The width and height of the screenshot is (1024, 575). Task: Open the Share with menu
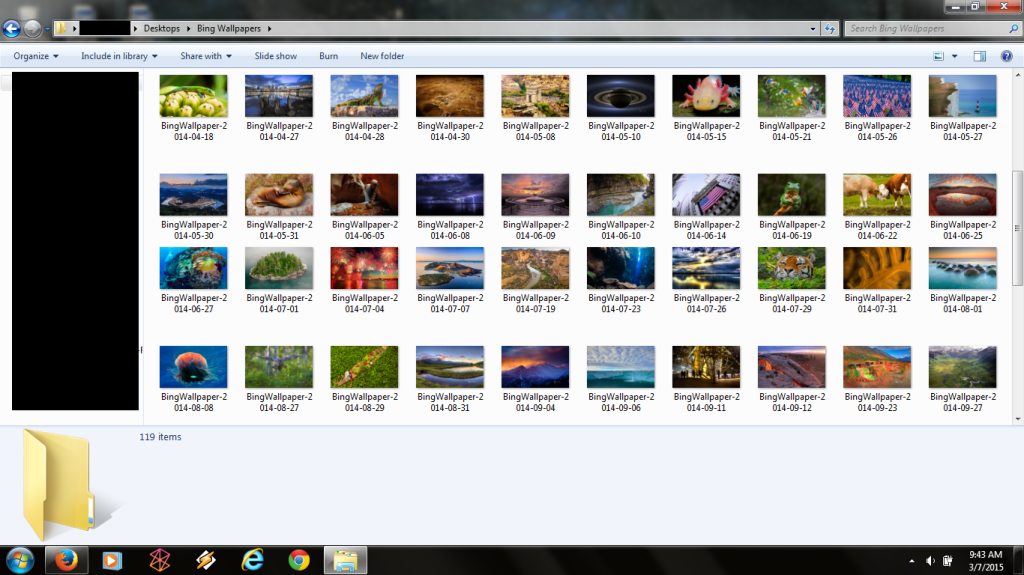[x=206, y=56]
